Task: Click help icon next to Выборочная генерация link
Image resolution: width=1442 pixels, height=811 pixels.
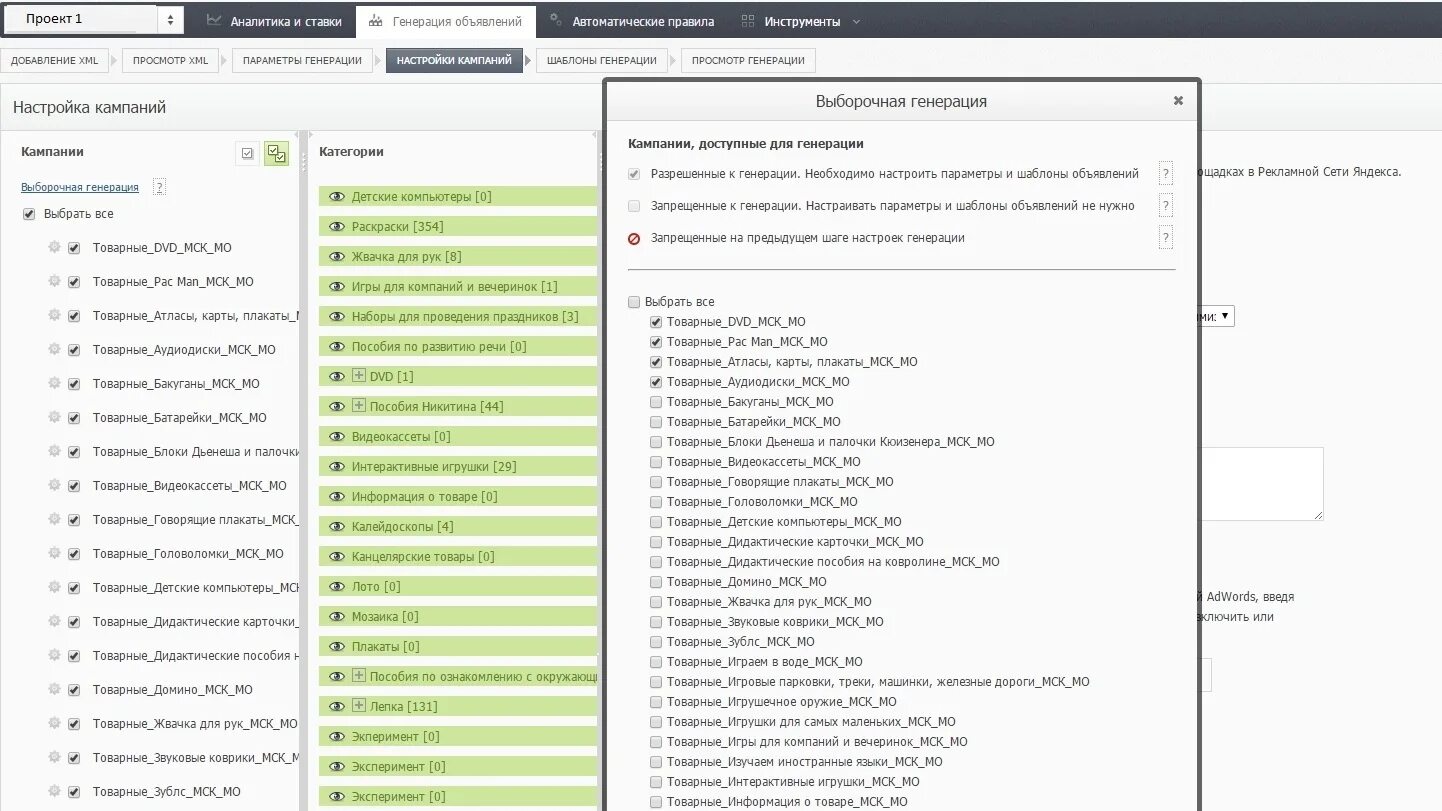Action: 159,187
